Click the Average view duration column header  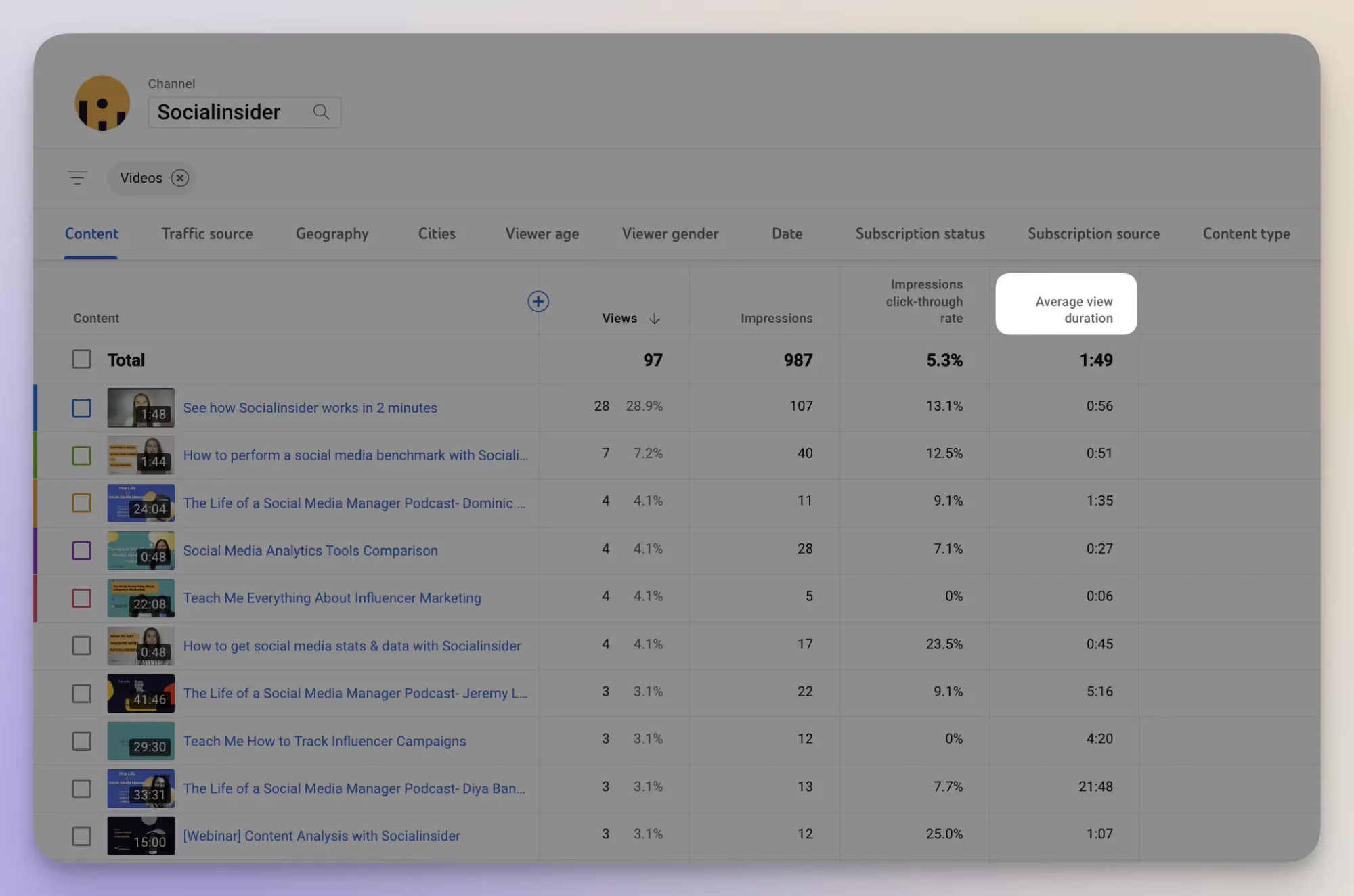click(x=1066, y=304)
